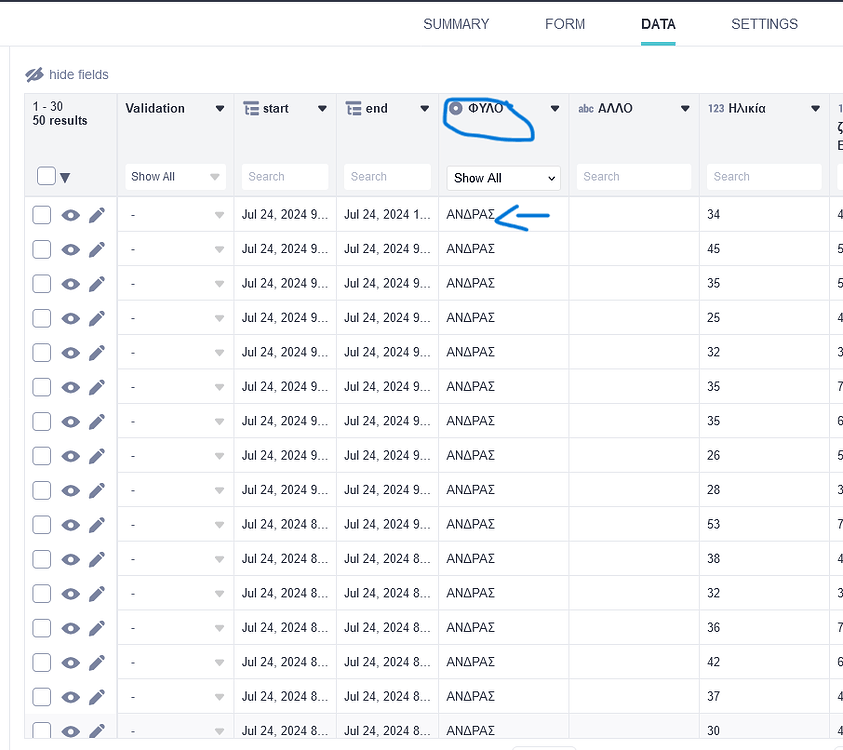The width and height of the screenshot is (843, 750).
Task: Switch to the SUMMARY tab
Action: point(456,23)
